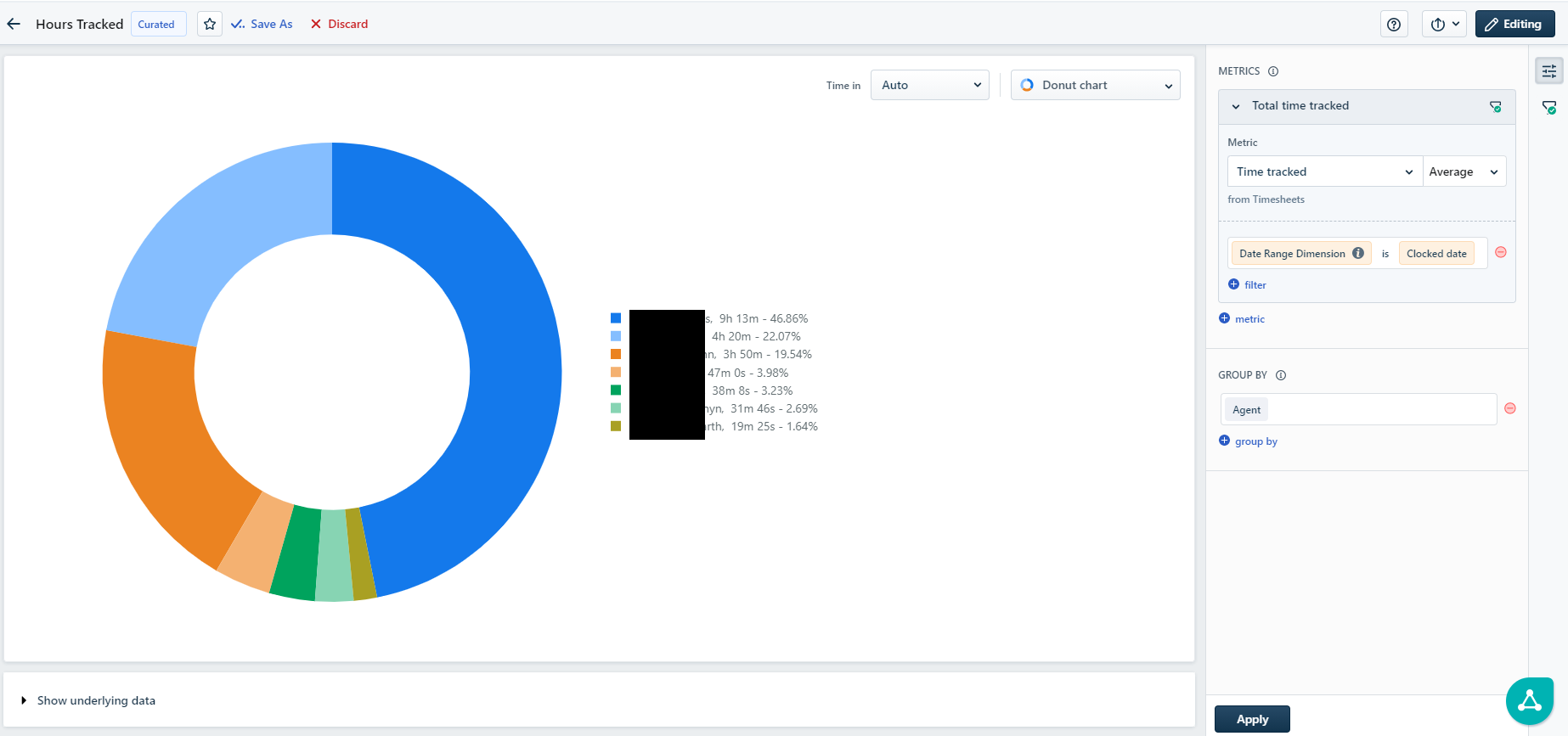The image size is (1568, 736).
Task: Click the Hours Tracked title
Action: 80,24
